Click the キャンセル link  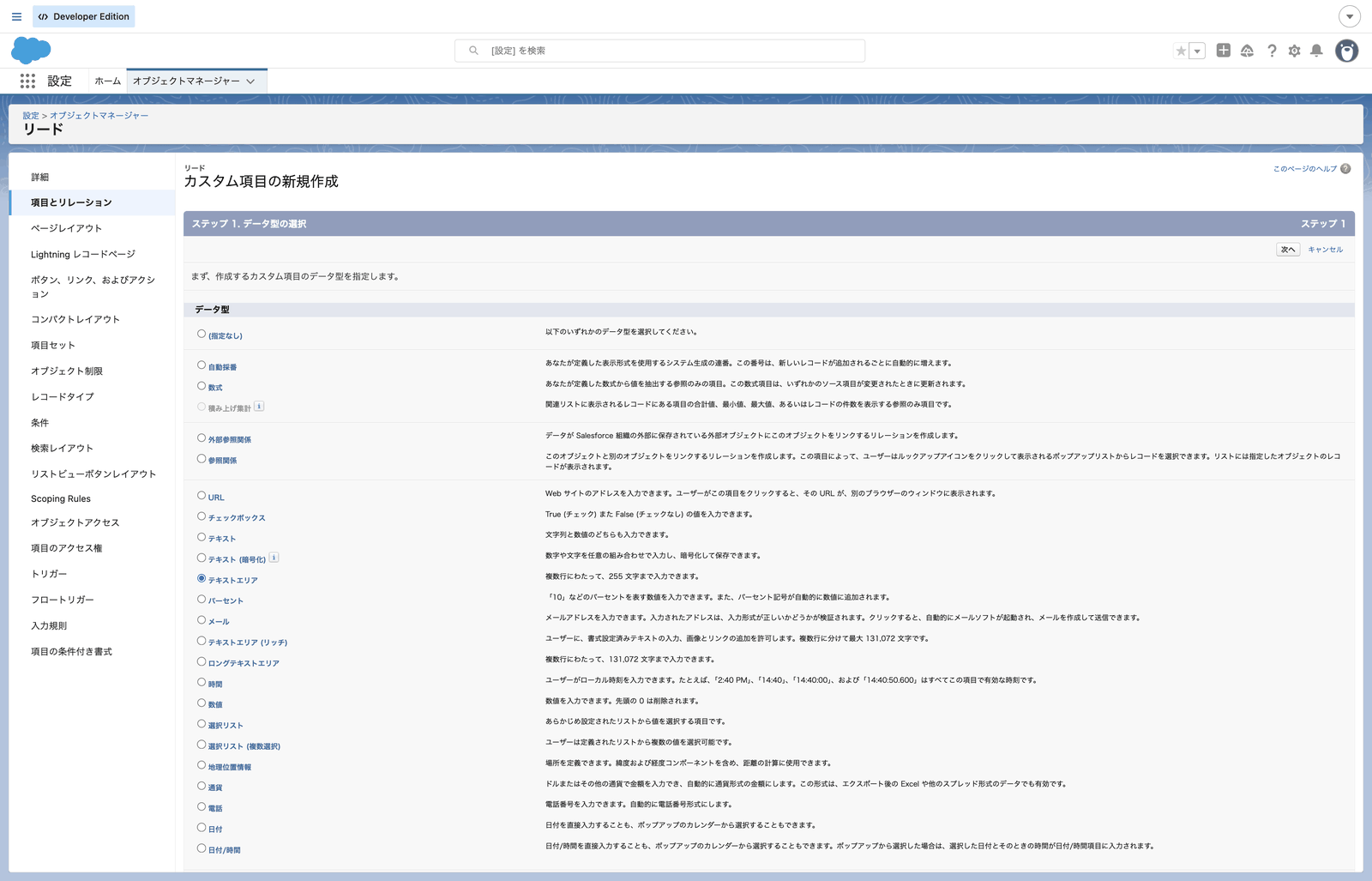tap(1325, 250)
